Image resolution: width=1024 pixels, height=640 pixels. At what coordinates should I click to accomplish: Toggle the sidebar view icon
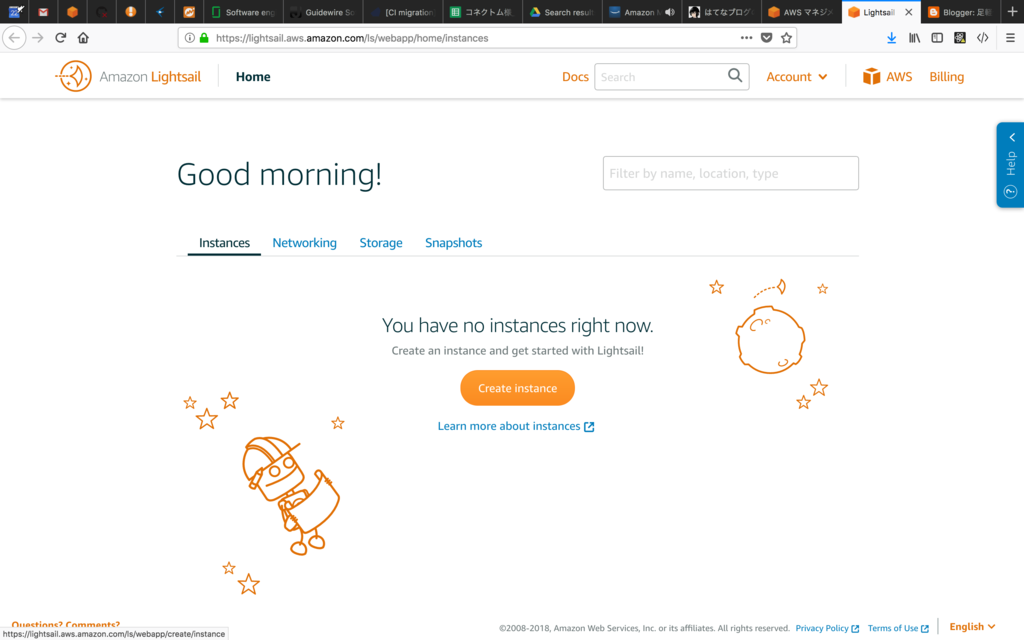[x=937, y=38]
